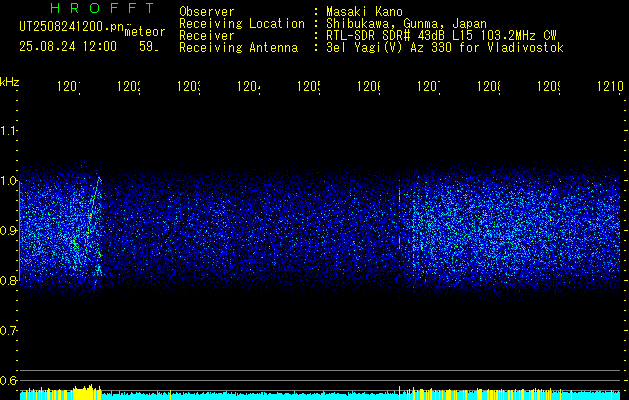This screenshot has width=629, height=400.
Task: Click Shibukawa, Gunma, Japan text
Action: point(406,24)
